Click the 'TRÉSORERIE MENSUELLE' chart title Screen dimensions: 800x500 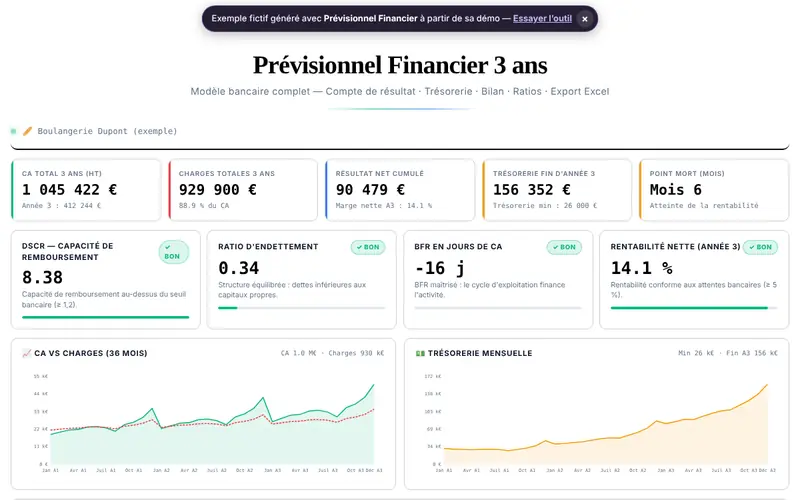coord(480,353)
